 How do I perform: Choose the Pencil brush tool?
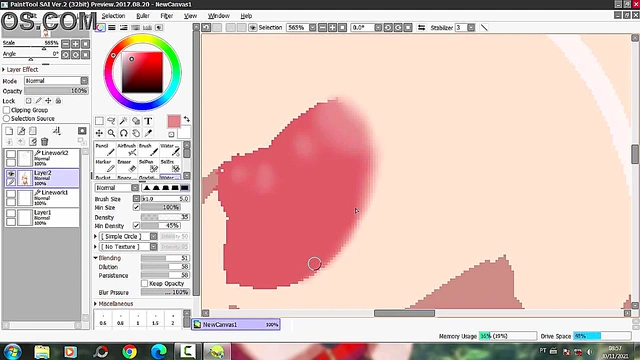coord(105,150)
